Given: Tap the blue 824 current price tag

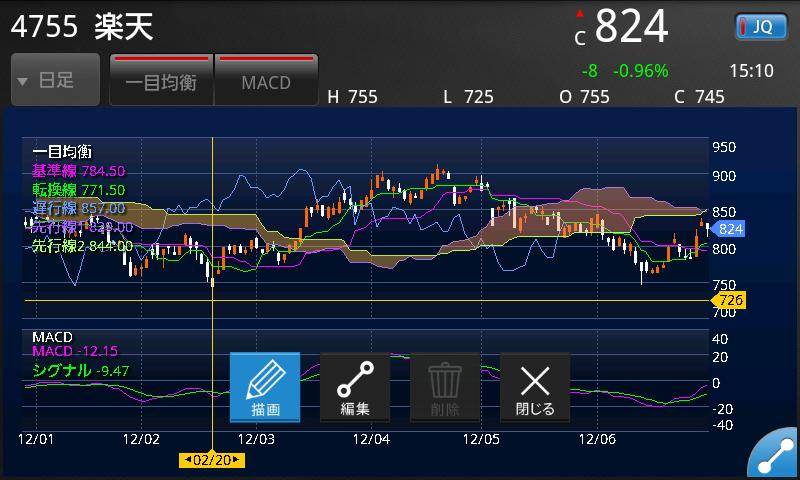Looking at the screenshot, I should 728,229.
